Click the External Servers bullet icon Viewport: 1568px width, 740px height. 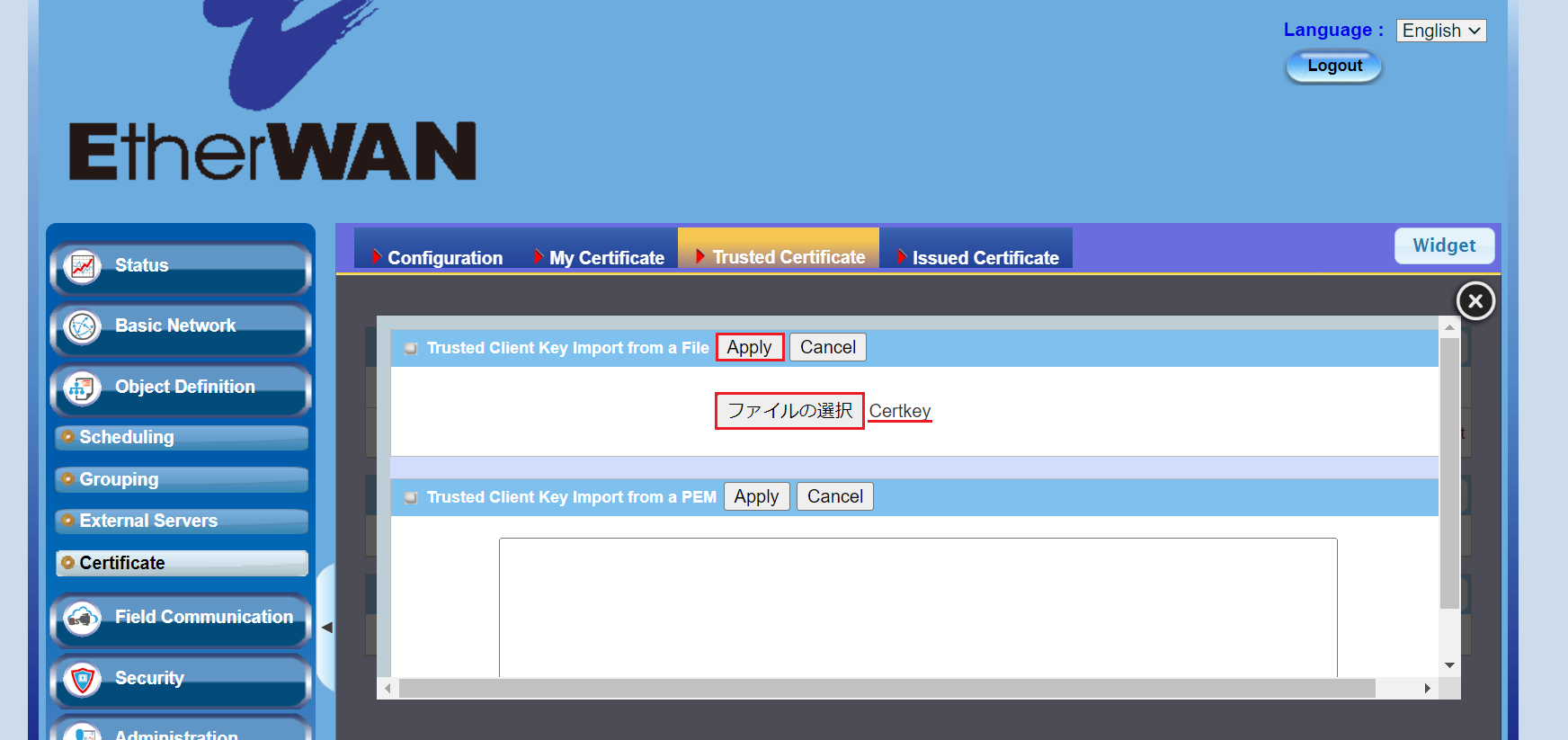pyautogui.click(x=67, y=521)
